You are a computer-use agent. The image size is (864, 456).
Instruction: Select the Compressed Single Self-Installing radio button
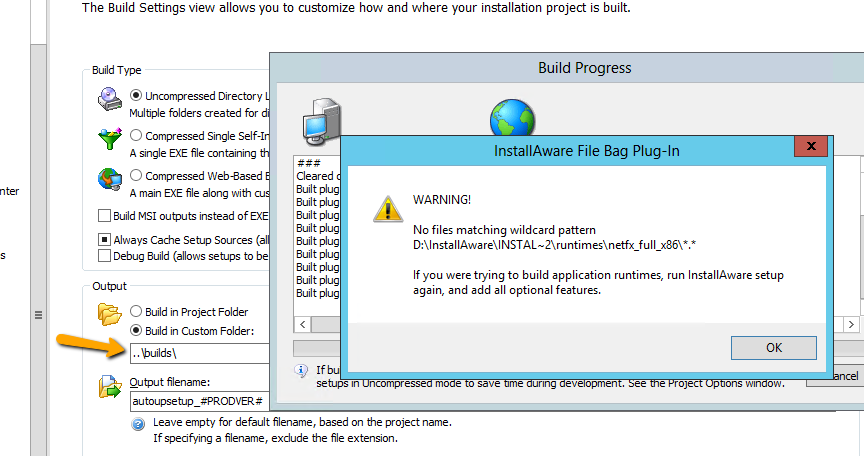(x=136, y=135)
